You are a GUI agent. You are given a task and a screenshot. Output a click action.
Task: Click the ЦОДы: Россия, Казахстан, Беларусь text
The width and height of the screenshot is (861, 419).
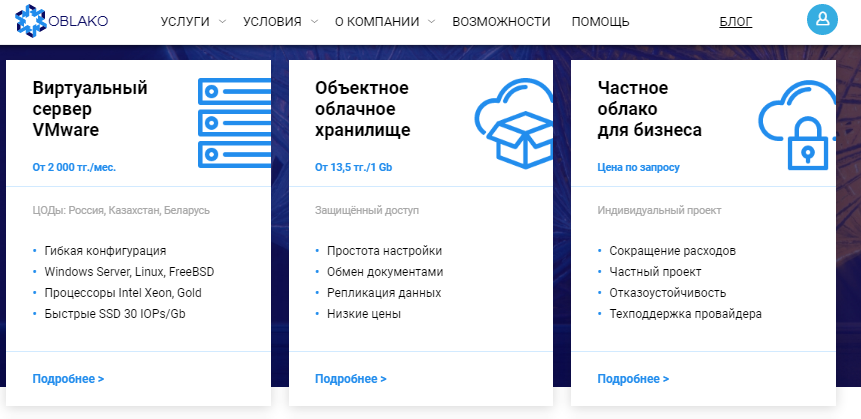(121, 210)
